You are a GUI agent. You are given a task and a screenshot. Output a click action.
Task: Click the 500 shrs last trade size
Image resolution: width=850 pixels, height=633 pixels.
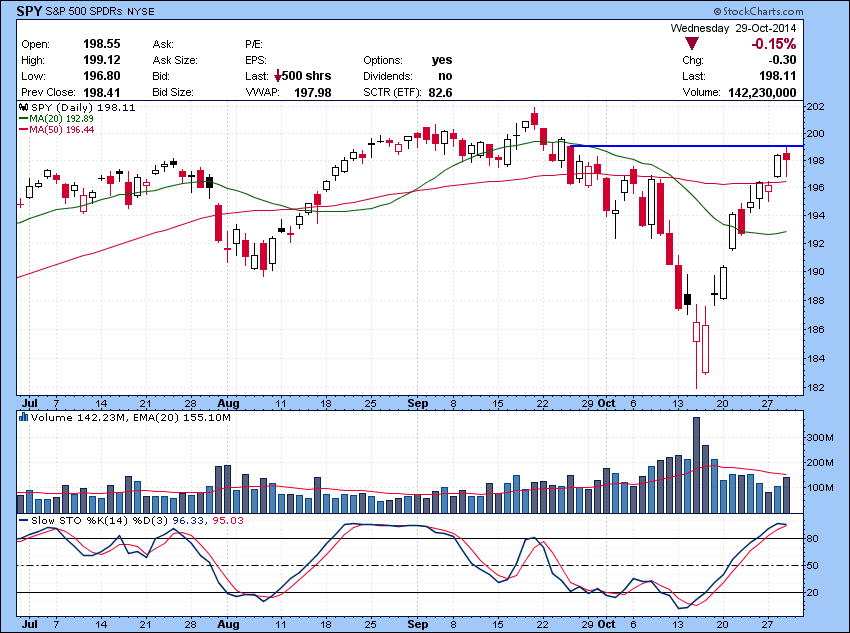pyautogui.click(x=307, y=76)
